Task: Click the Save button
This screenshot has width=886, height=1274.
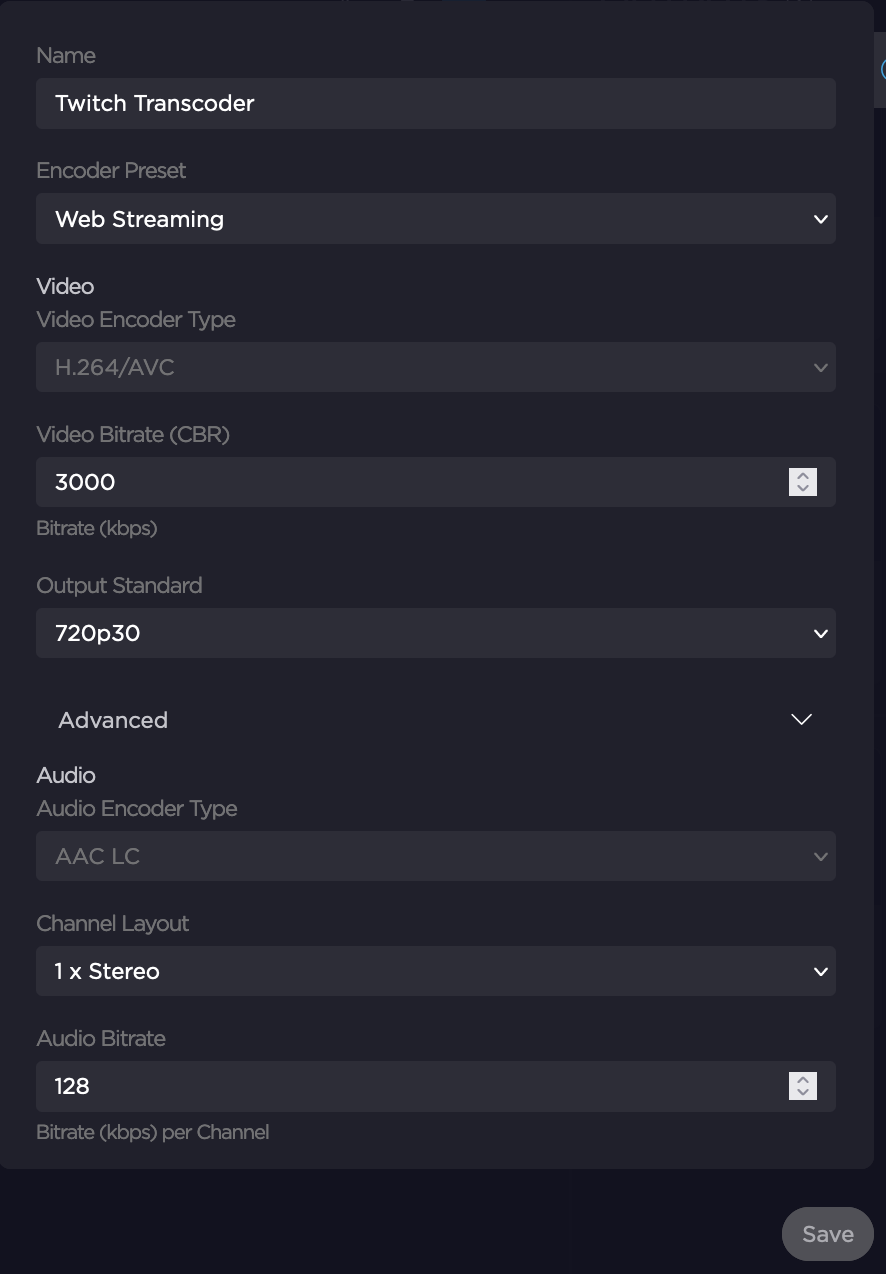Action: click(827, 1233)
